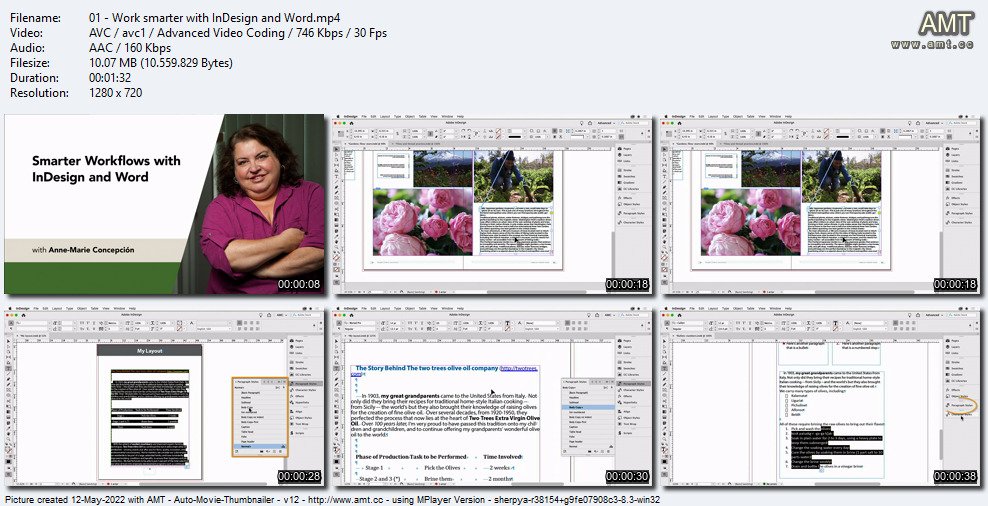988x506 pixels.
Task: Click the Home icon in 00:00:28 thumbnail
Action: tap(23, 315)
